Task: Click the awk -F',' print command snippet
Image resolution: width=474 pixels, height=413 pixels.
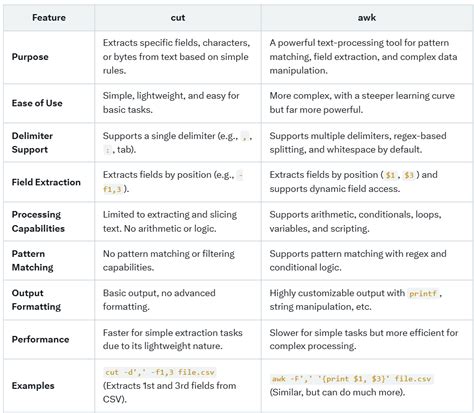Action: pos(351,379)
